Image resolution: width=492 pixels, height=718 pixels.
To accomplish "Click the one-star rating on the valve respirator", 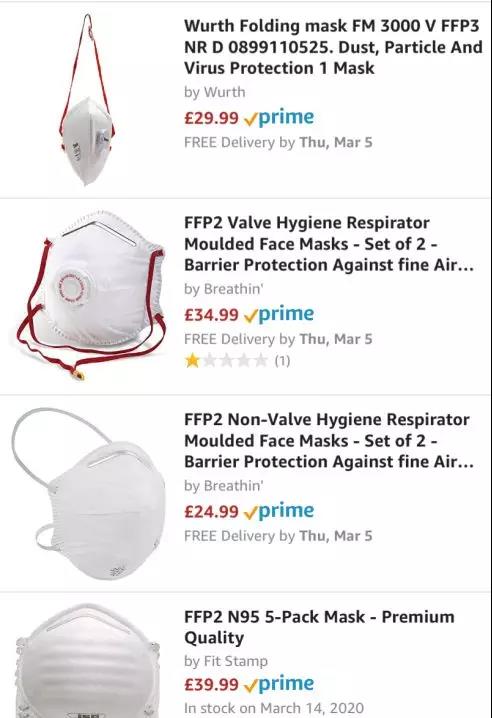I will click(x=226, y=361).
